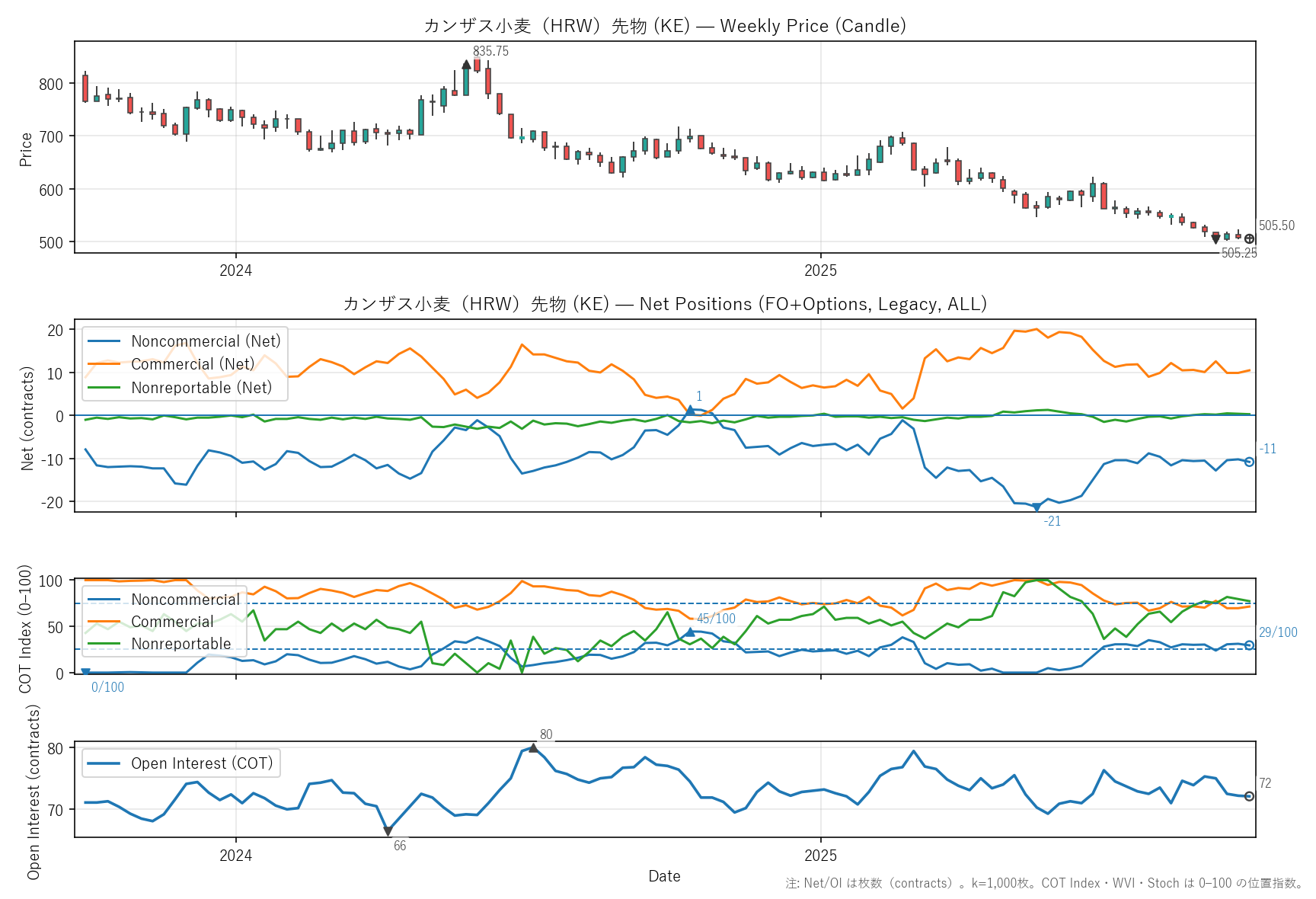Click the Date x-axis label at bottom
Screen dimensions: 1316x899
(x=664, y=876)
